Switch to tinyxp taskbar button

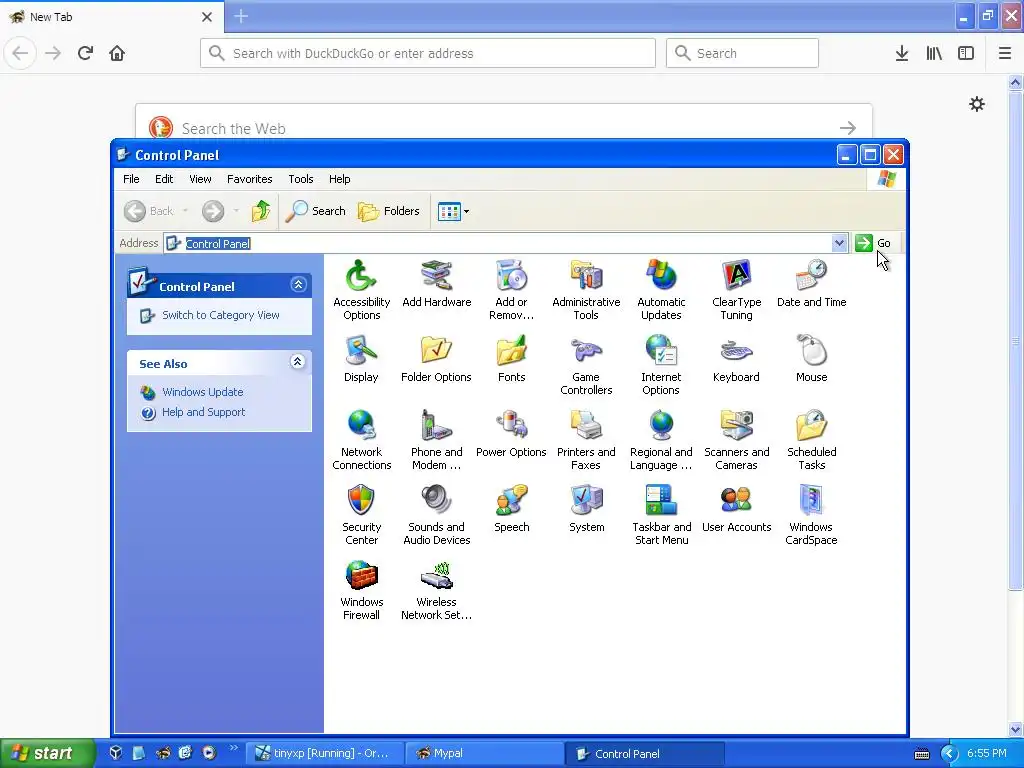pyautogui.click(x=325, y=754)
